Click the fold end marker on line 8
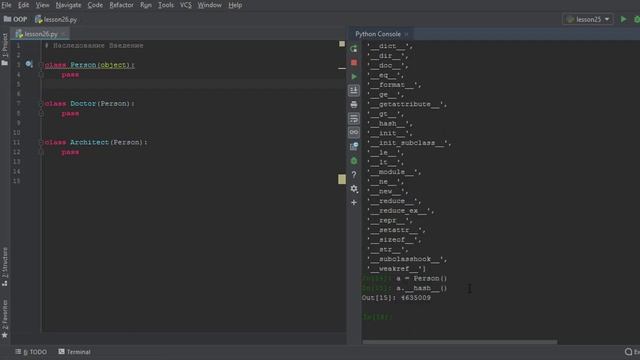Viewport: 640px width, 360px height. pos(41,113)
